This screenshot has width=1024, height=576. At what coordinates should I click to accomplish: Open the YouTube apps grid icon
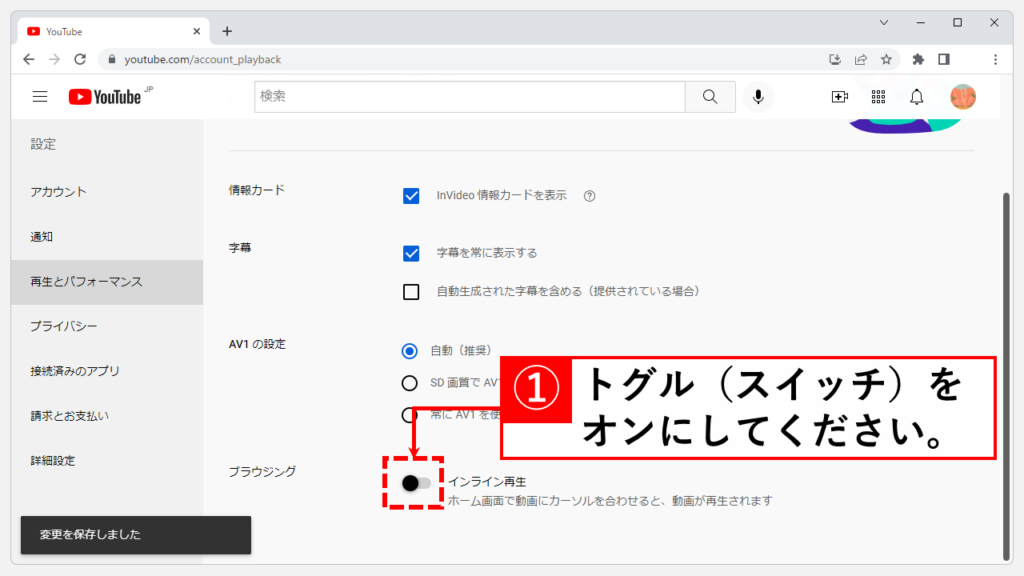(878, 97)
